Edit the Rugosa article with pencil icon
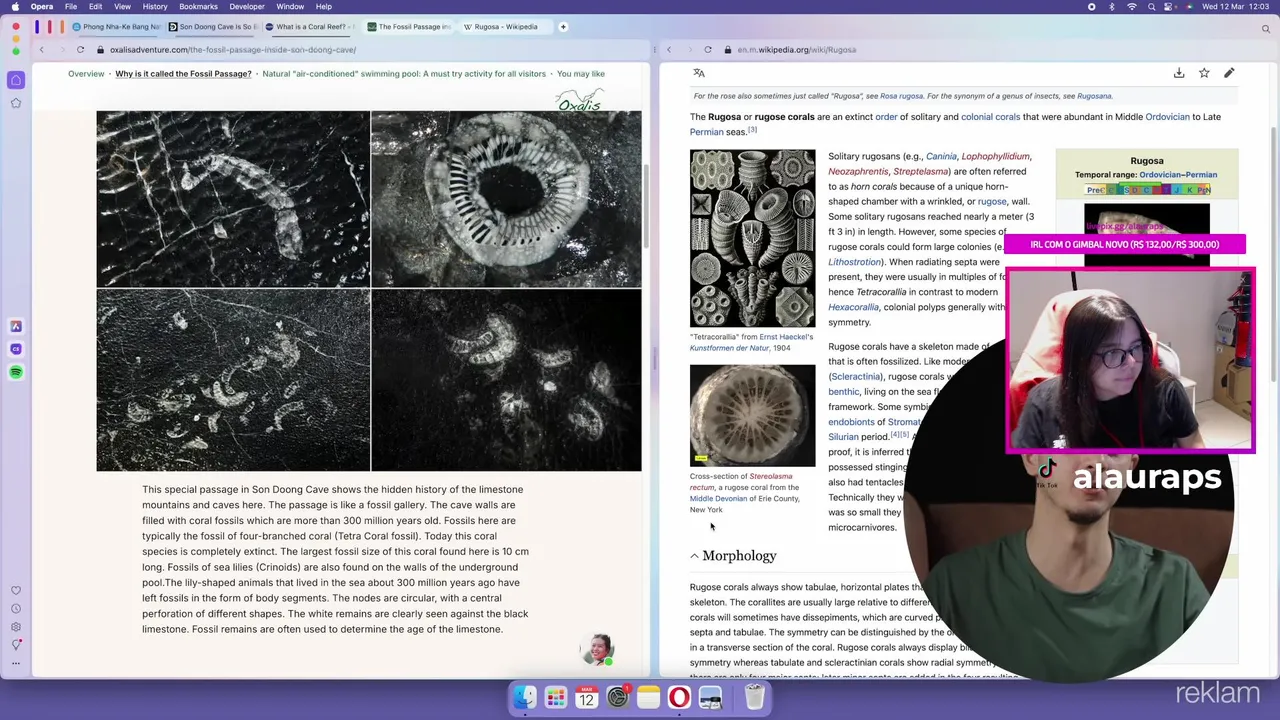The width and height of the screenshot is (1280, 720). (1229, 73)
